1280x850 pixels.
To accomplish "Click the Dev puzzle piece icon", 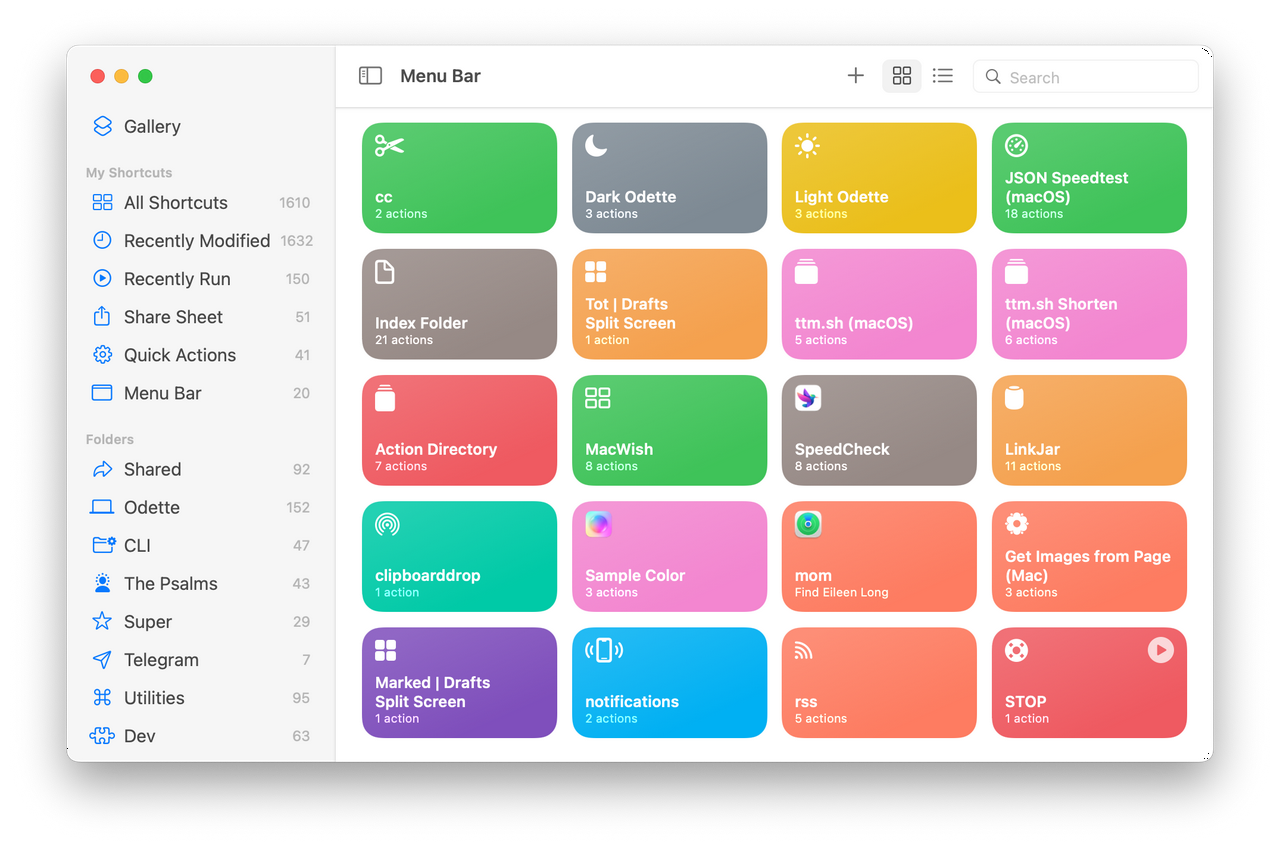I will click(x=102, y=736).
